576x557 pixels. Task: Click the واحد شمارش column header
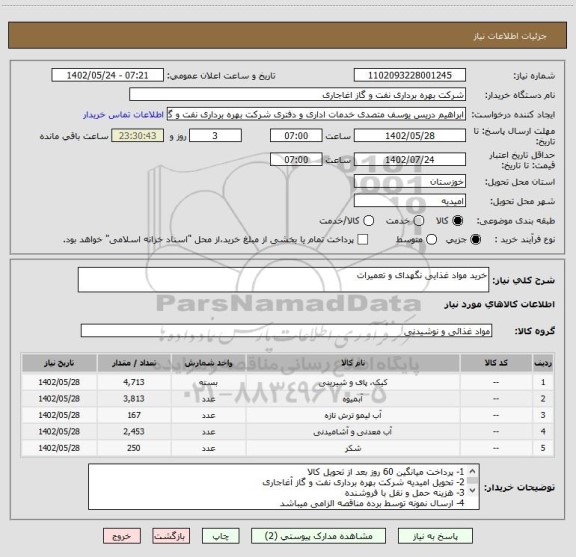click(x=209, y=363)
